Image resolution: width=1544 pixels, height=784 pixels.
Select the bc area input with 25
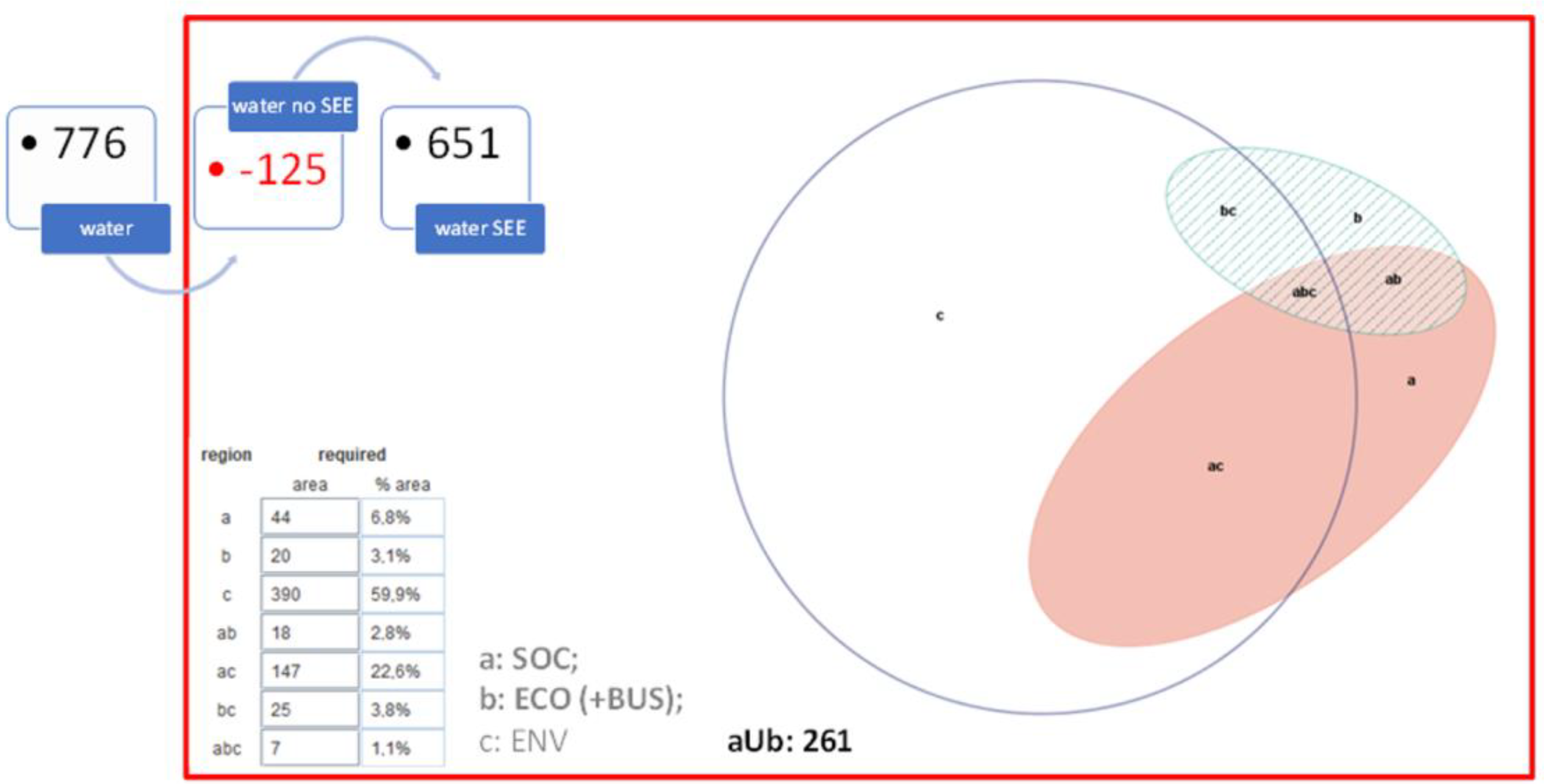pyautogui.click(x=309, y=710)
